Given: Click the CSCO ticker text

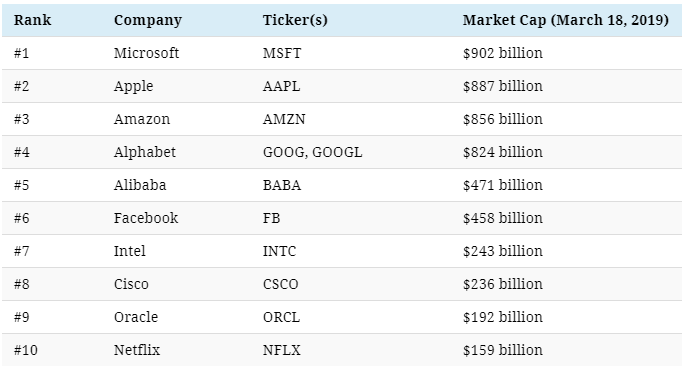Looking at the screenshot, I should pyautogui.click(x=280, y=284).
